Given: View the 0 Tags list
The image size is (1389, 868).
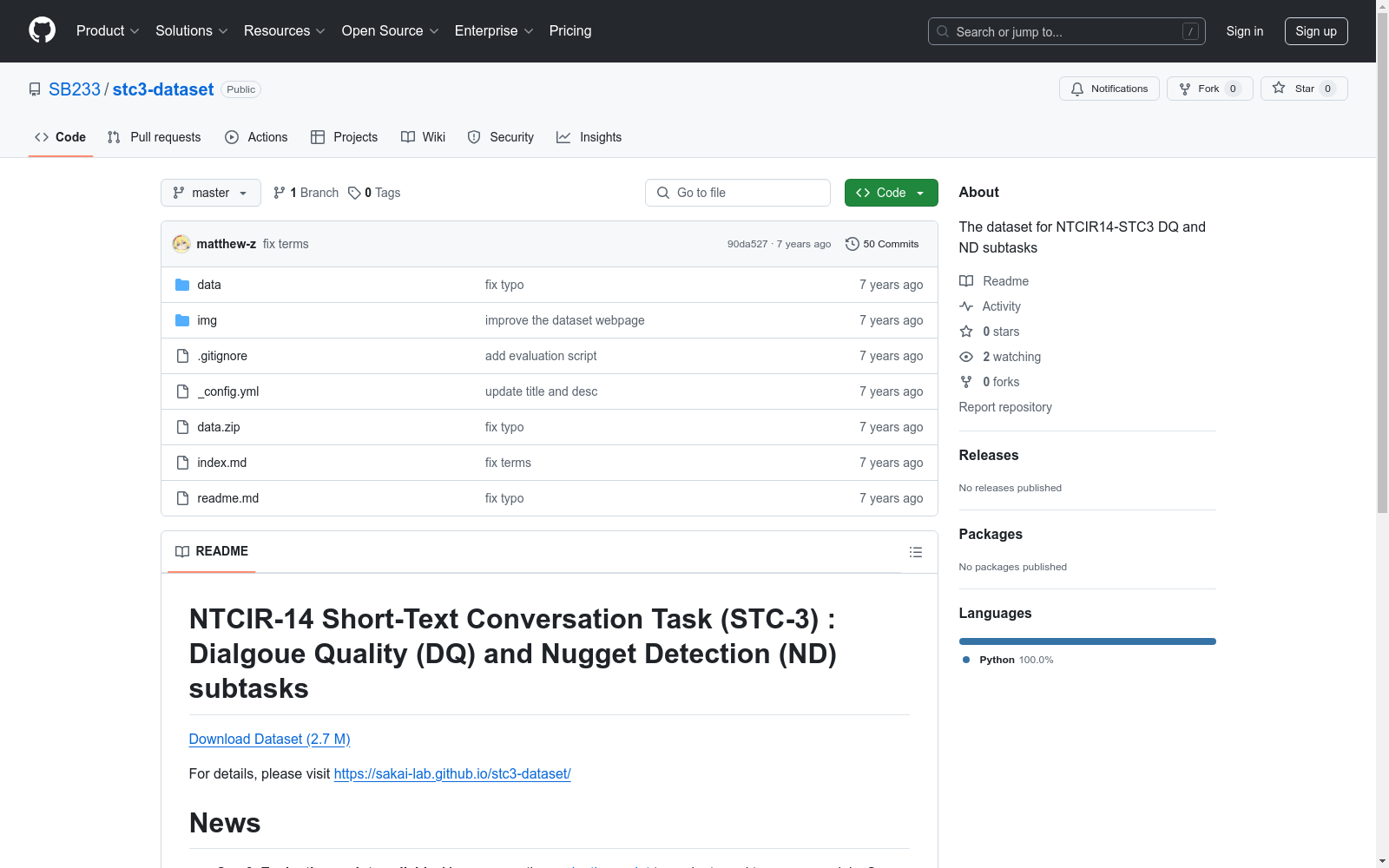Looking at the screenshot, I should [374, 193].
